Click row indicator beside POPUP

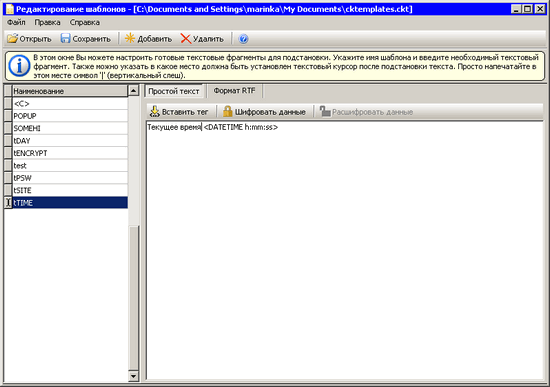tap(8, 116)
